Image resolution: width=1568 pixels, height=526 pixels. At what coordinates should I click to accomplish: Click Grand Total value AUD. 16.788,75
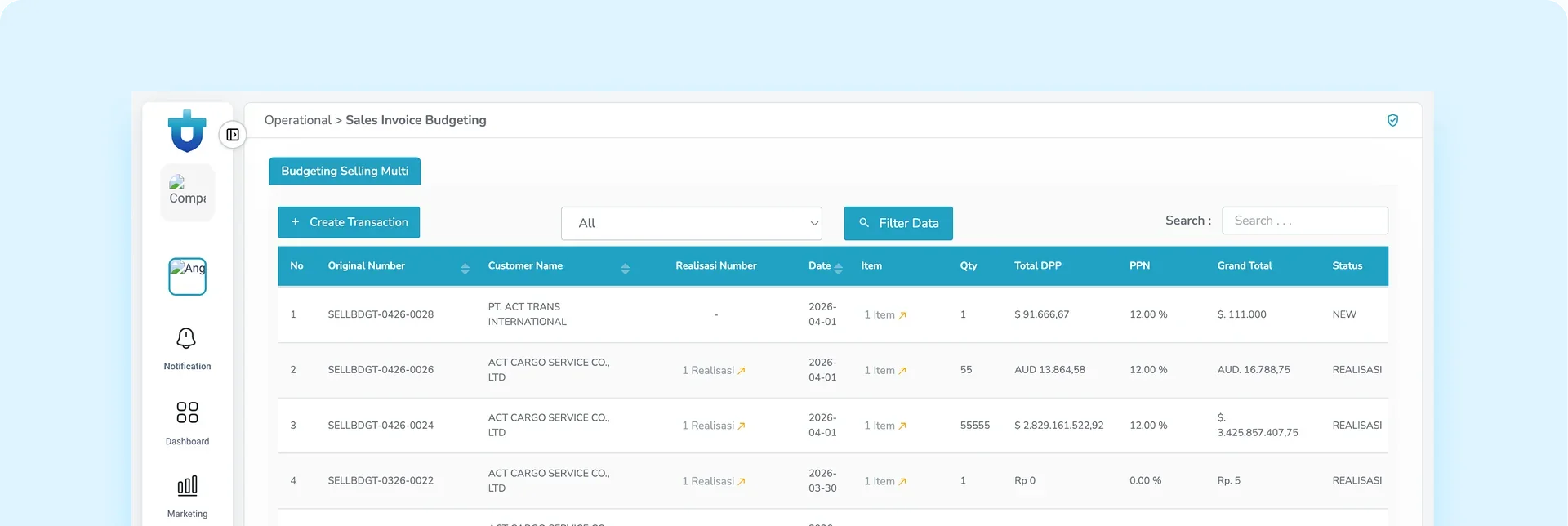[1254, 370]
